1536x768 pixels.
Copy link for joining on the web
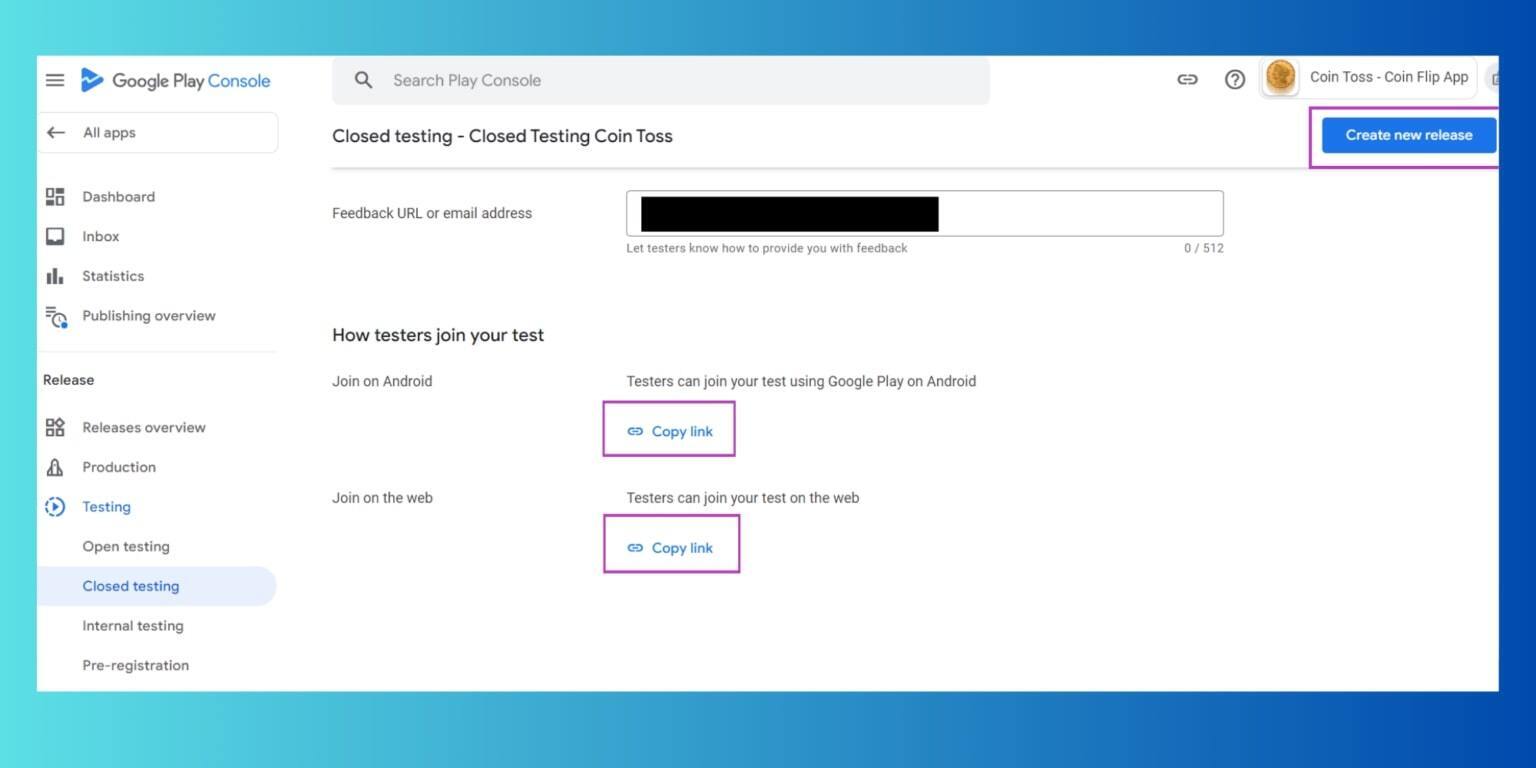point(670,548)
